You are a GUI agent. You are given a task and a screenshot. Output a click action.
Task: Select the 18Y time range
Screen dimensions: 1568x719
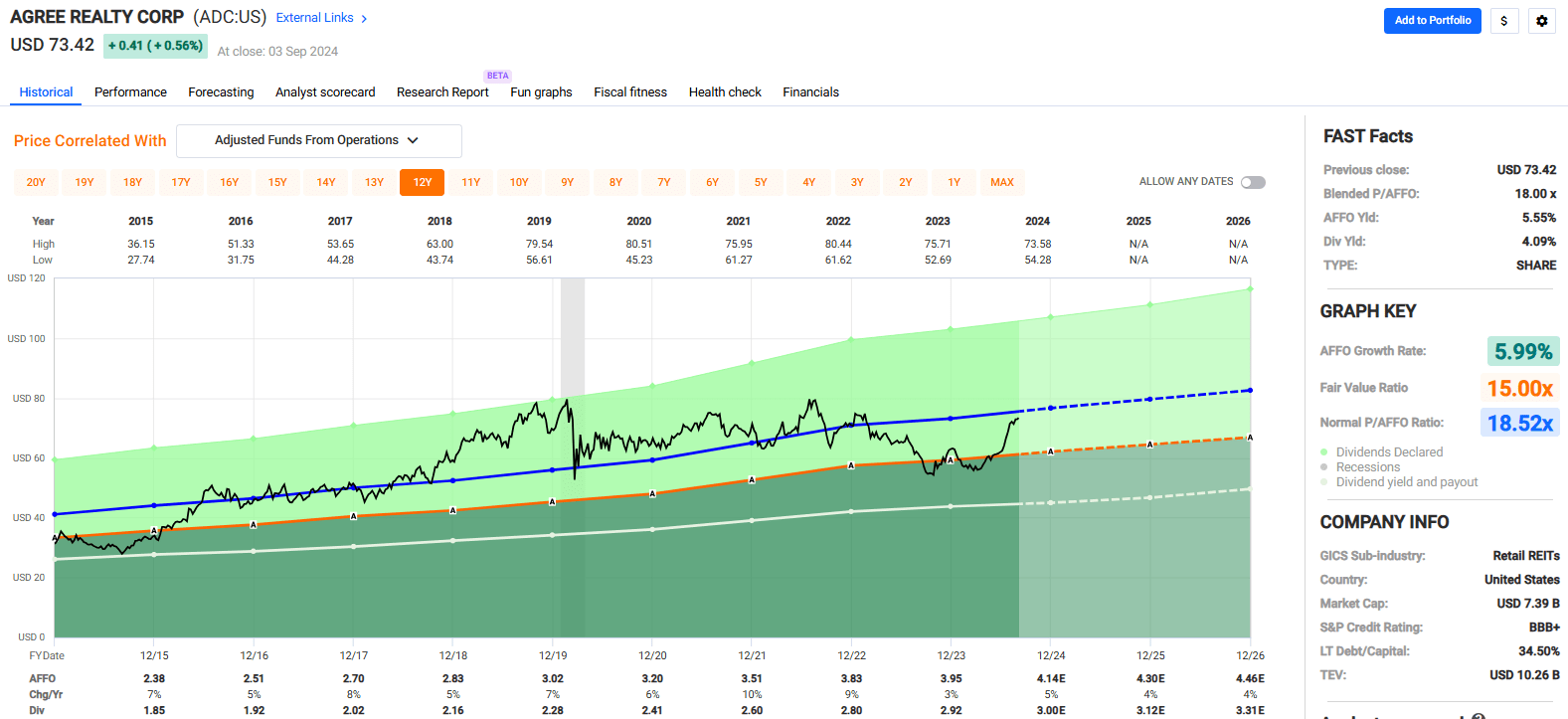pos(132,182)
